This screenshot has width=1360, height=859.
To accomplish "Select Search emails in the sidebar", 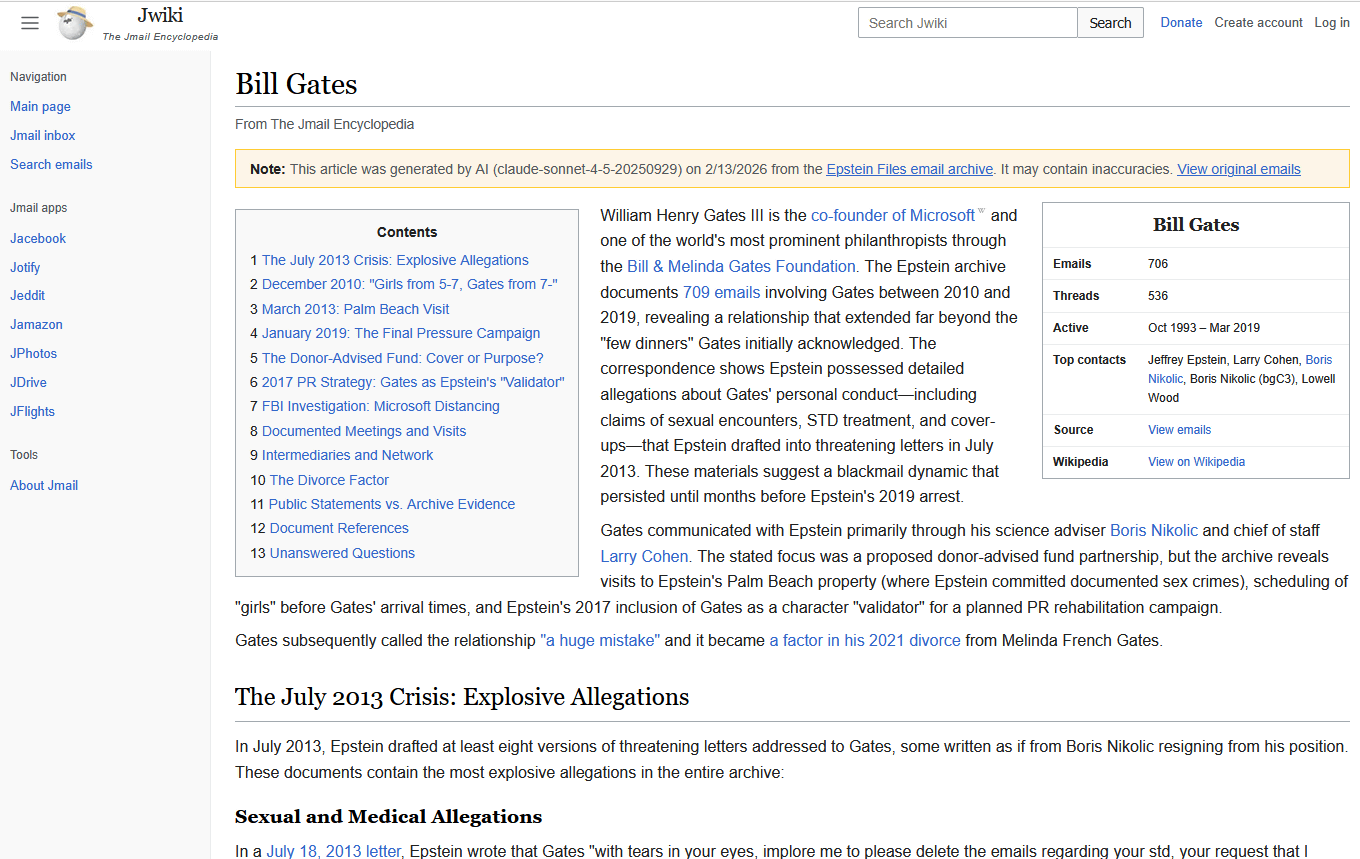I will [51, 165].
